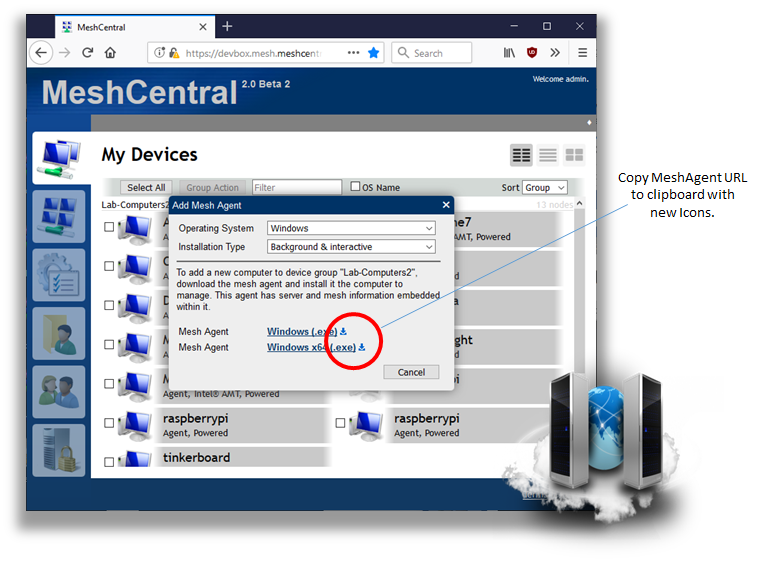Image resolution: width=757 pixels, height=577 pixels.
Task: Download the Windows x64 (.exe) agent link
Action: (x=311, y=347)
